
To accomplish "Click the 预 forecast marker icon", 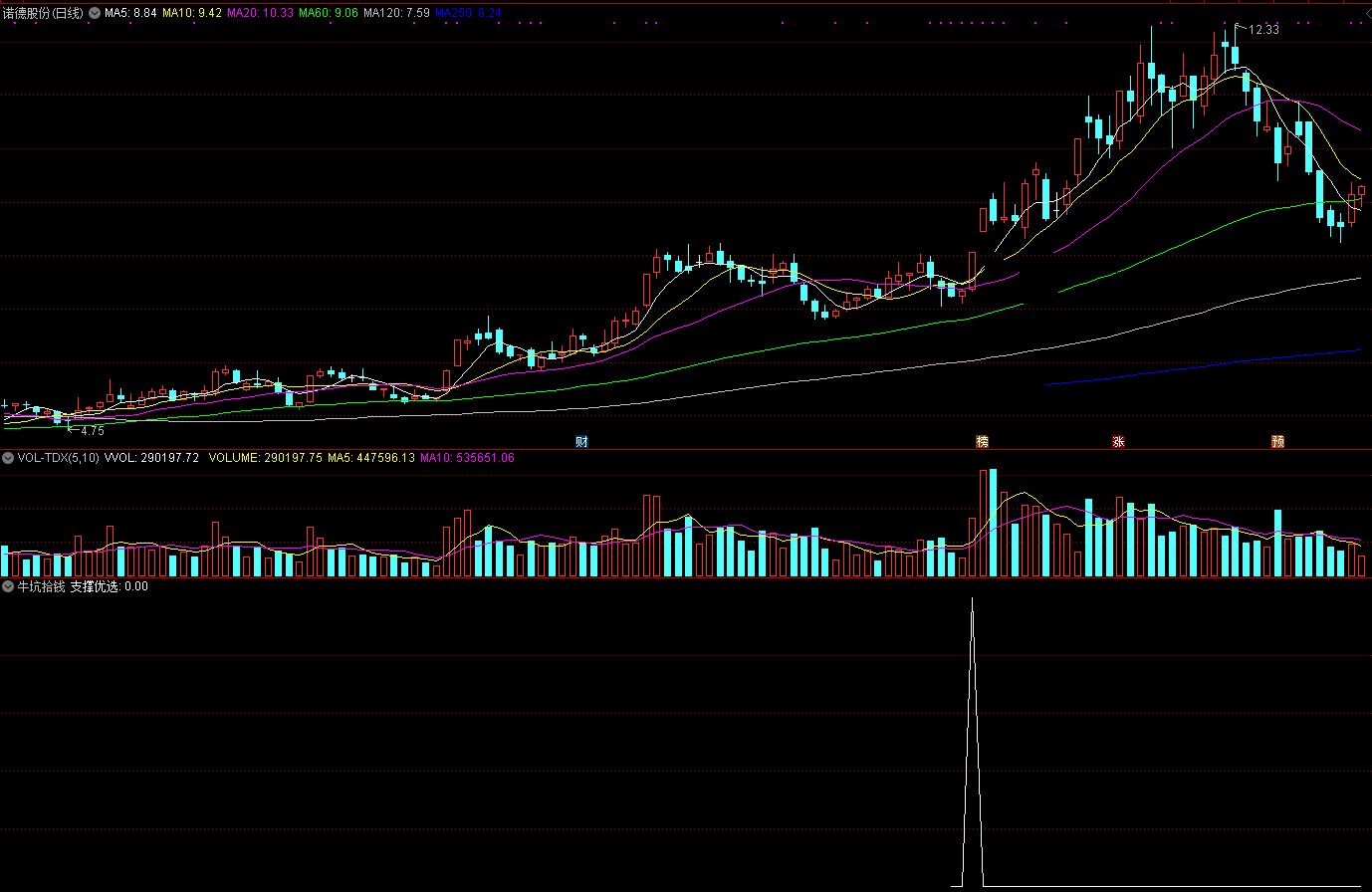I will pyautogui.click(x=1277, y=441).
